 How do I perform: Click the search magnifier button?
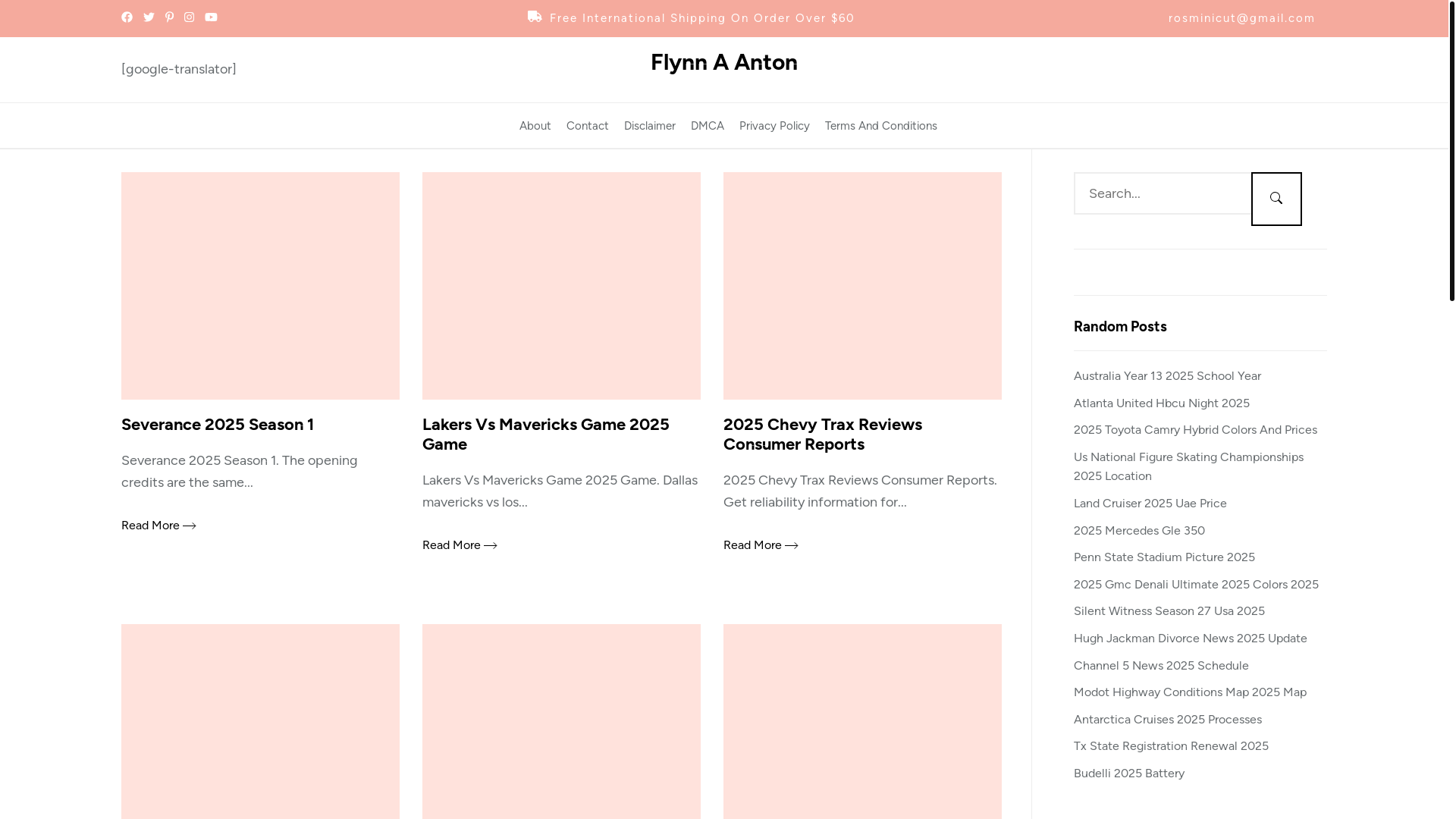pos(1276,199)
